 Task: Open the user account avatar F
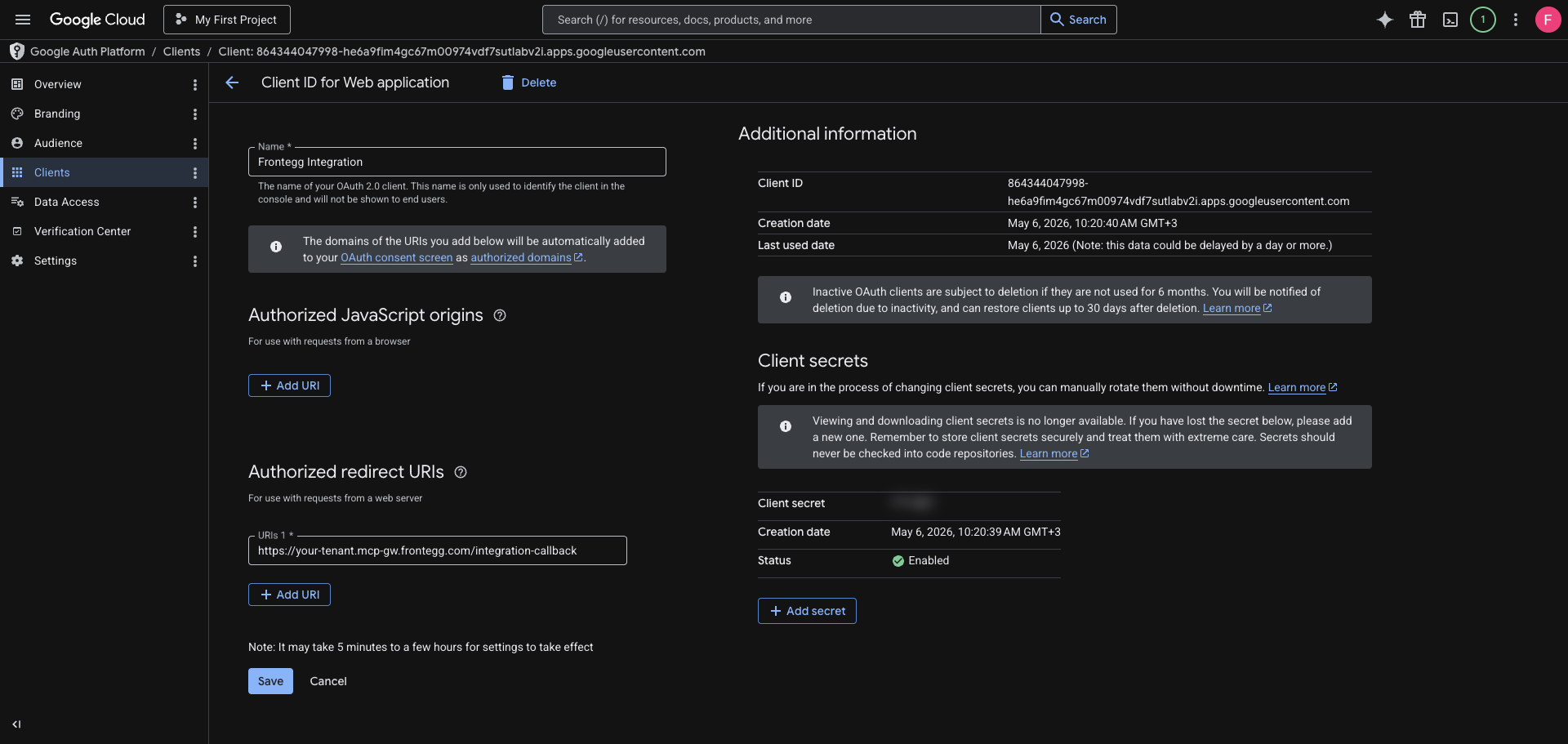[x=1548, y=20]
